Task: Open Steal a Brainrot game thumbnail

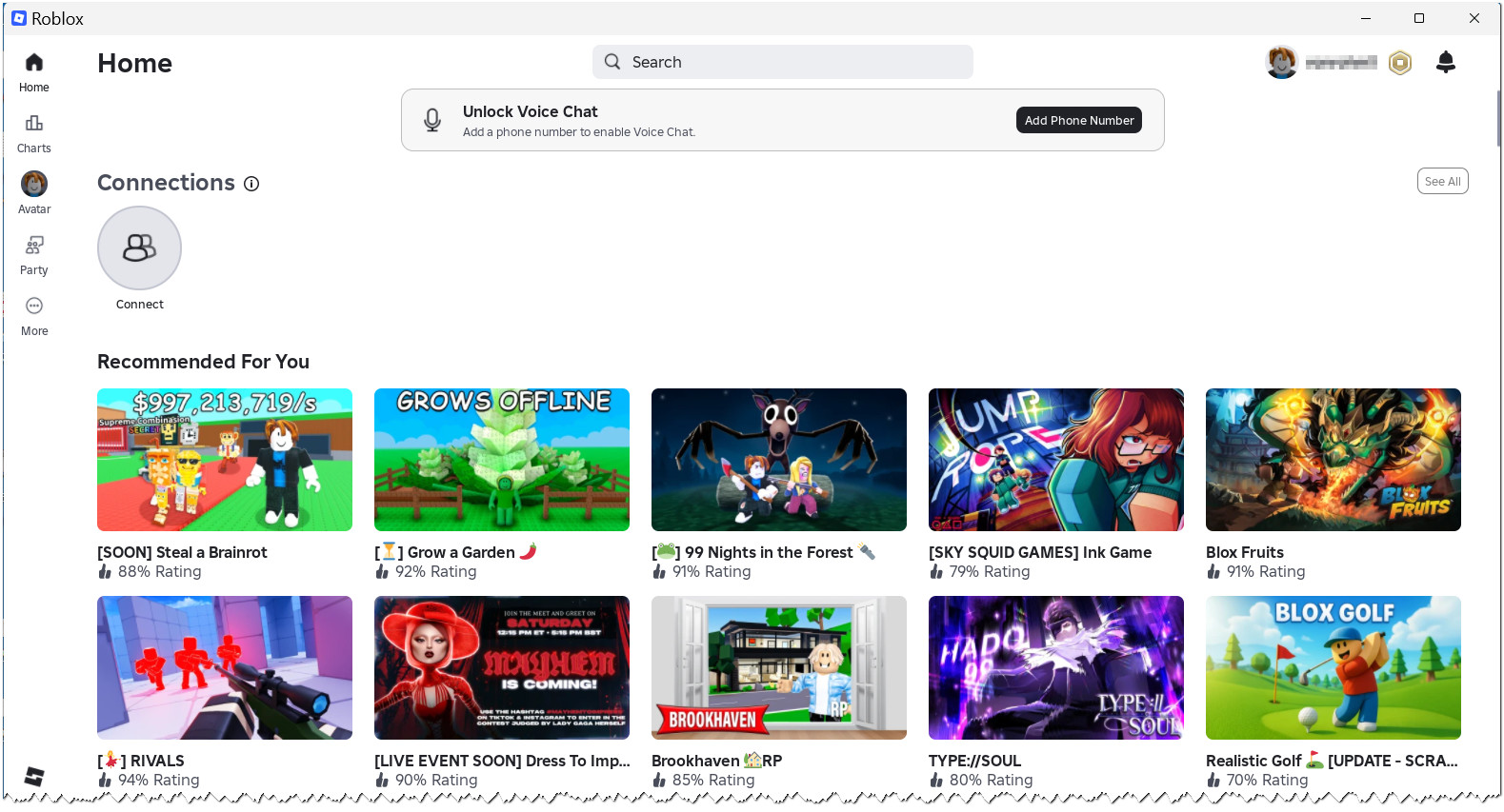Action: click(225, 460)
